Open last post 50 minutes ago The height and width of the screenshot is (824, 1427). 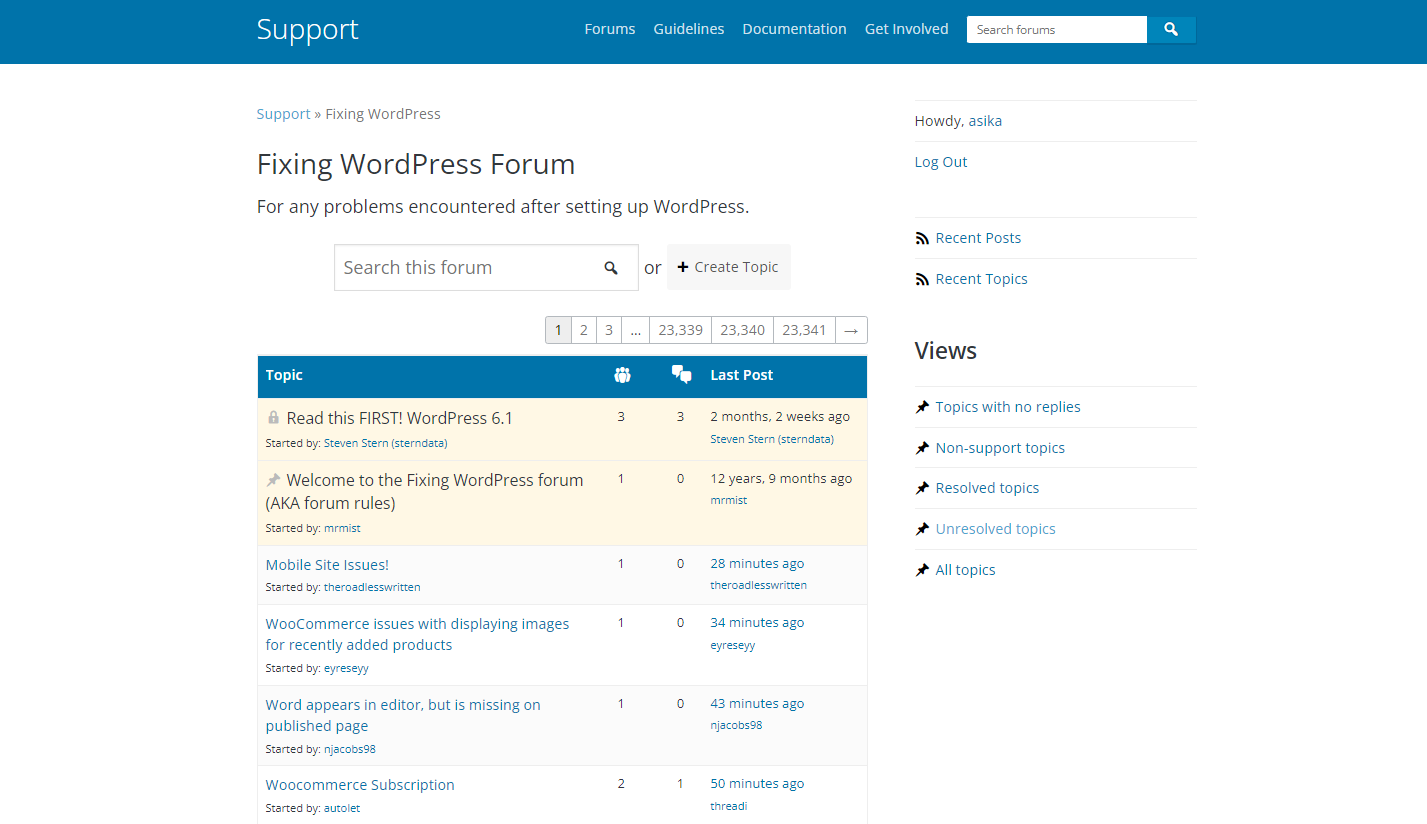757,784
